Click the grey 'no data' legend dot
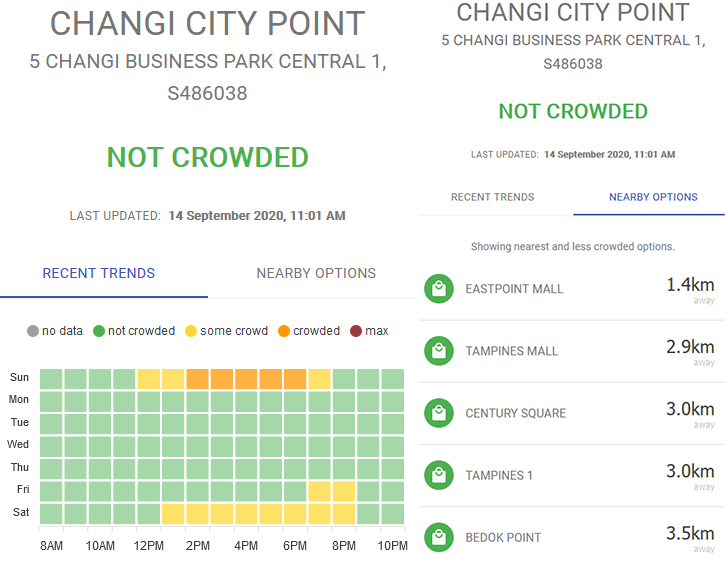This screenshot has height=564, width=725. coord(33,331)
